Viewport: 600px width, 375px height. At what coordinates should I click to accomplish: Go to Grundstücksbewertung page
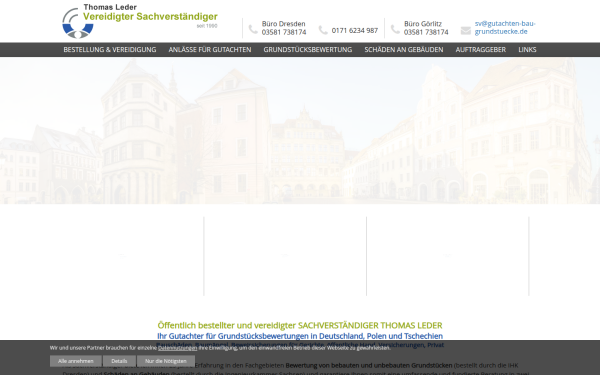click(308, 49)
